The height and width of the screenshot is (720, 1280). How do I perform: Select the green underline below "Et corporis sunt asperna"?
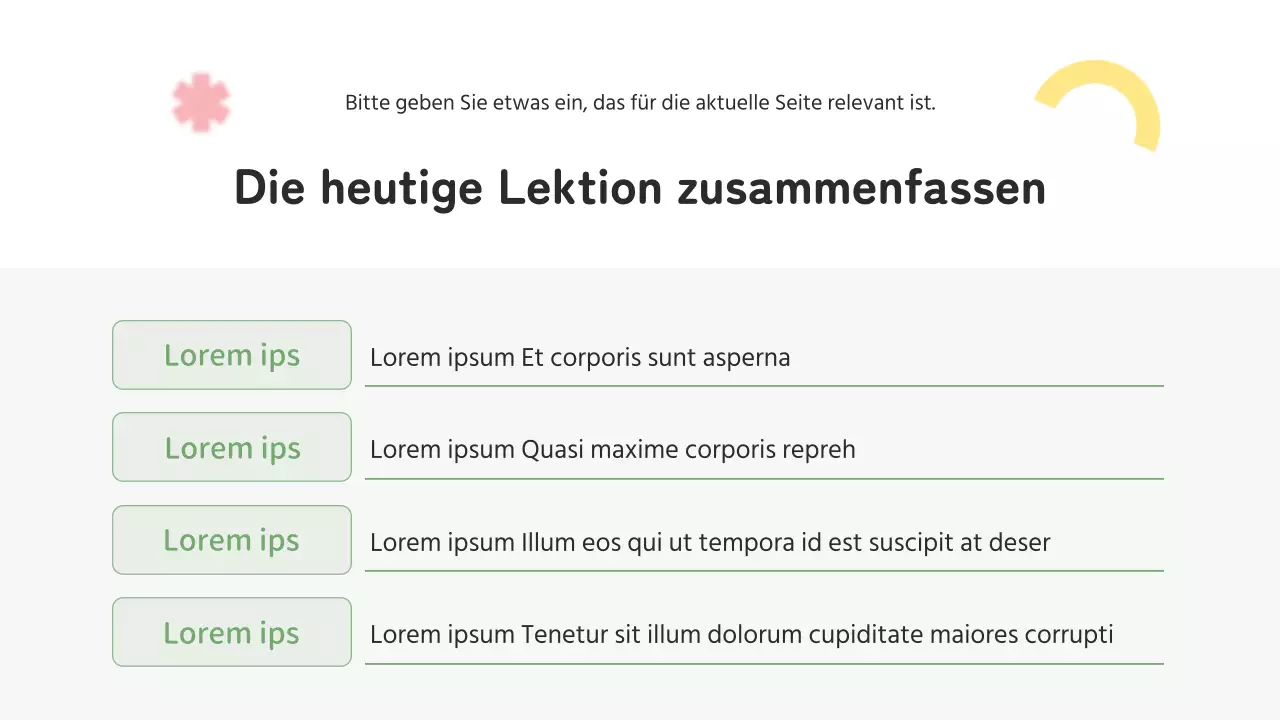764,385
